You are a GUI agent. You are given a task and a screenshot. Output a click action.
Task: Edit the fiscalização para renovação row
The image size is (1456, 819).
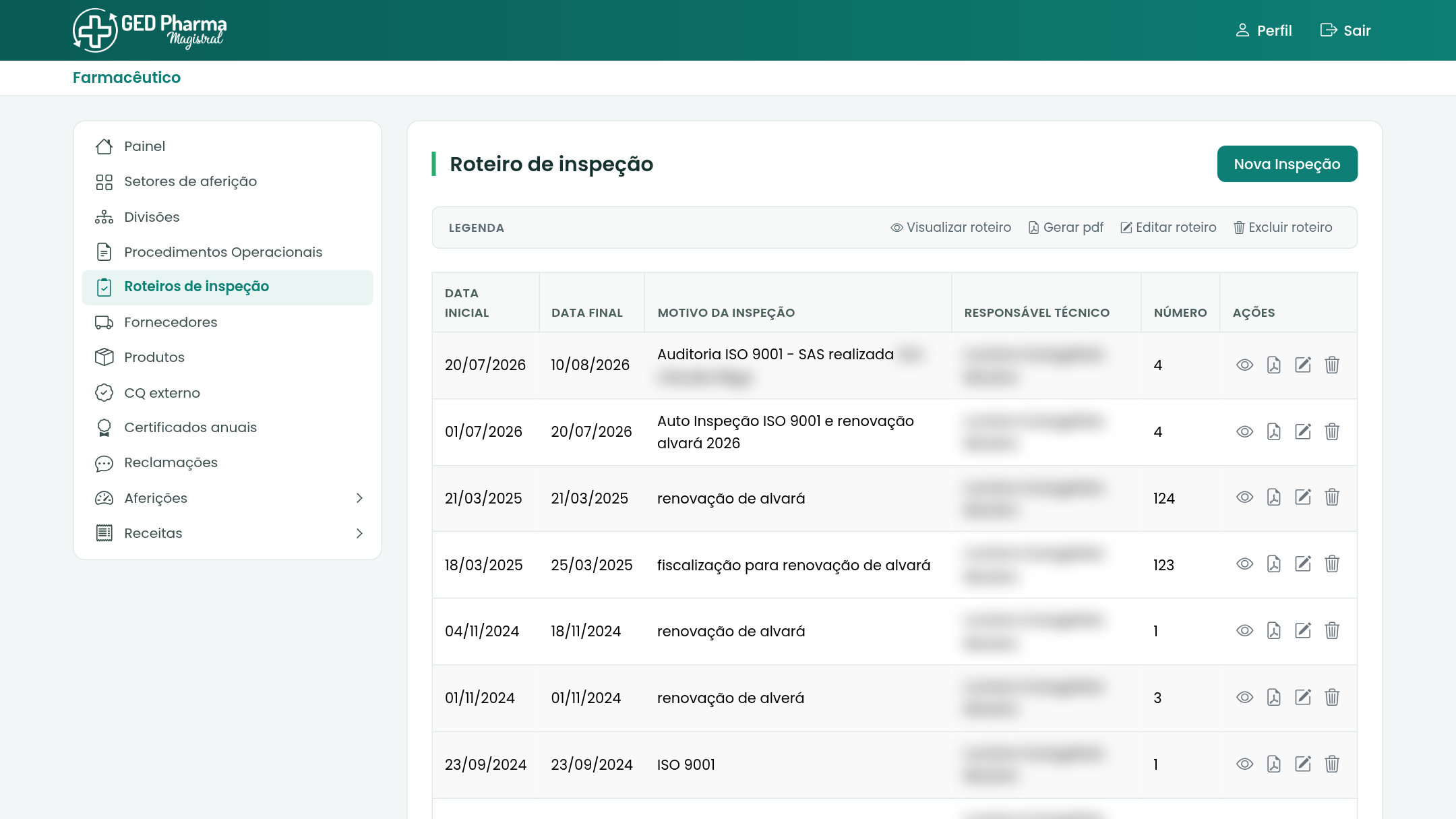click(1302, 564)
